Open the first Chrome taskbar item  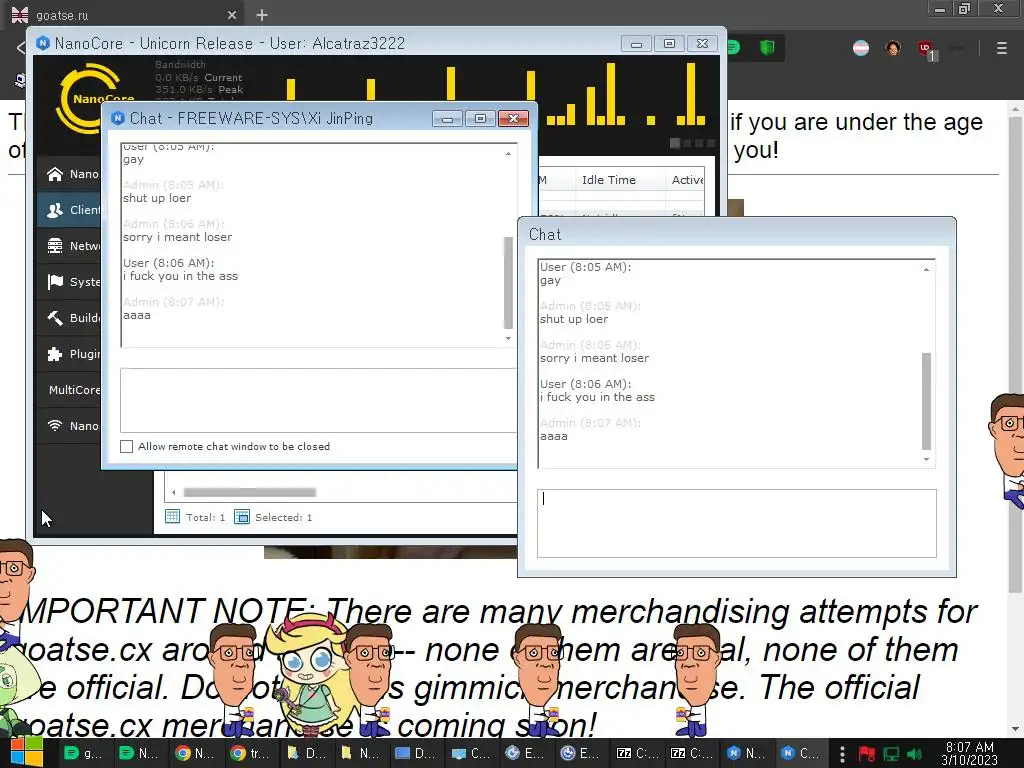click(194, 753)
